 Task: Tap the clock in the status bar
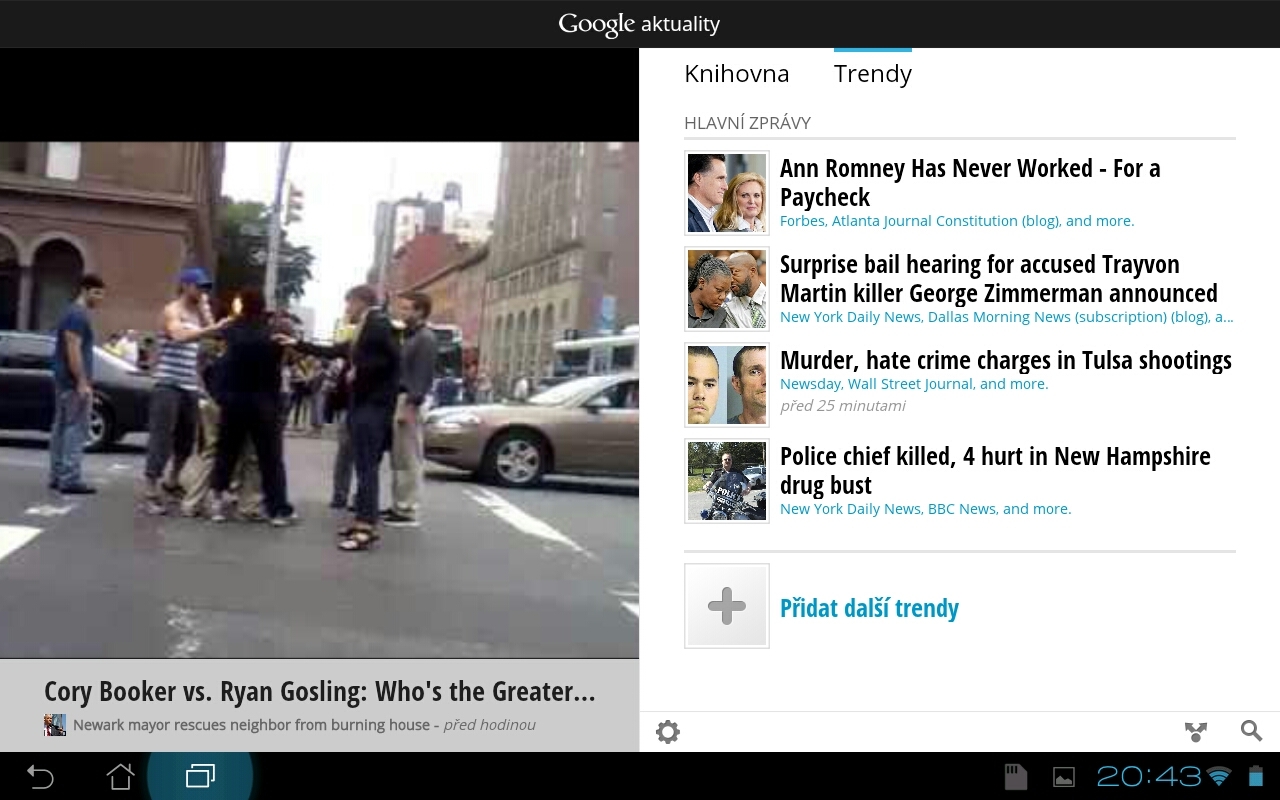tap(1150, 775)
